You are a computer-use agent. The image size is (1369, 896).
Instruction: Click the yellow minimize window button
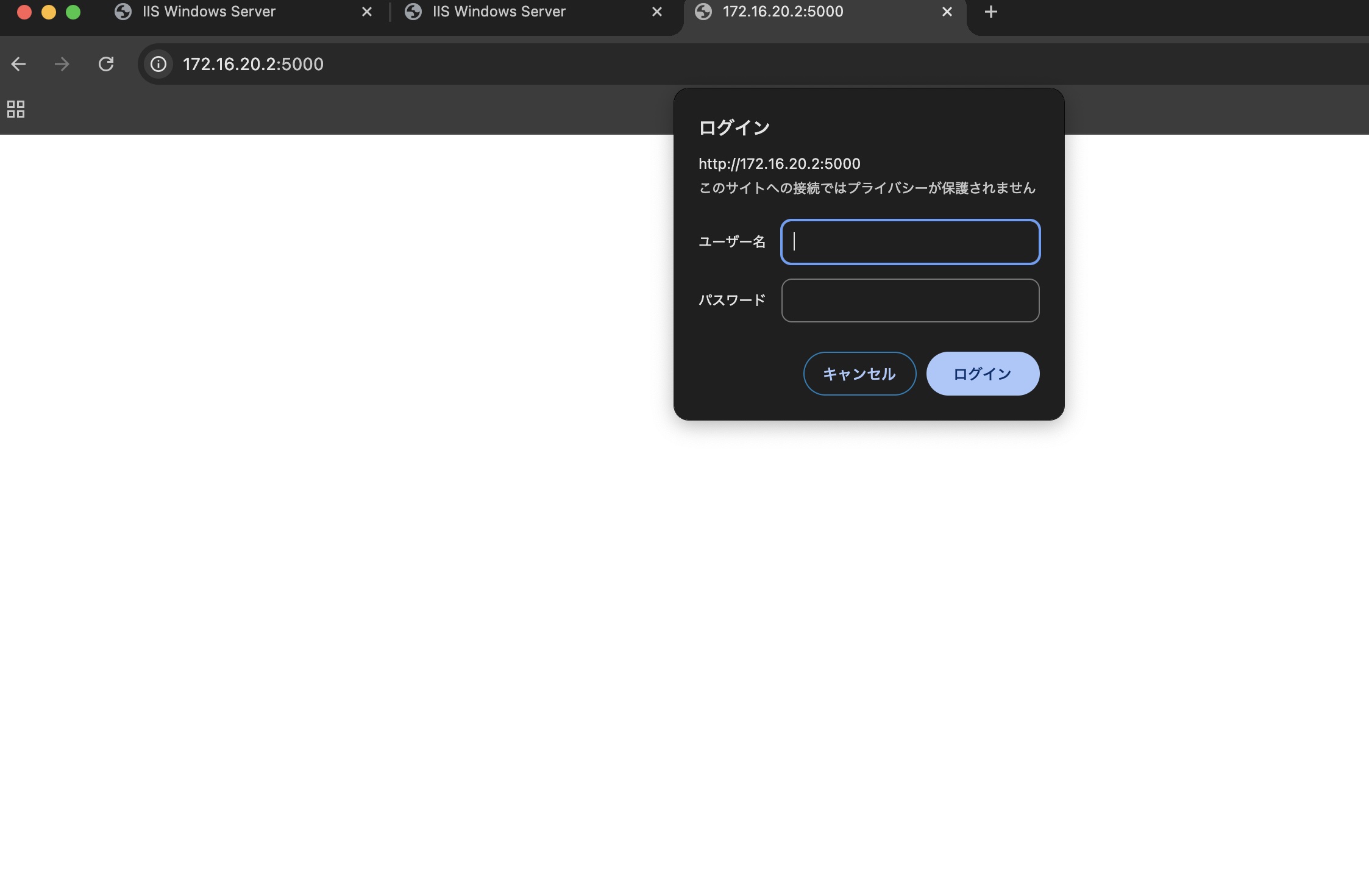[x=49, y=12]
